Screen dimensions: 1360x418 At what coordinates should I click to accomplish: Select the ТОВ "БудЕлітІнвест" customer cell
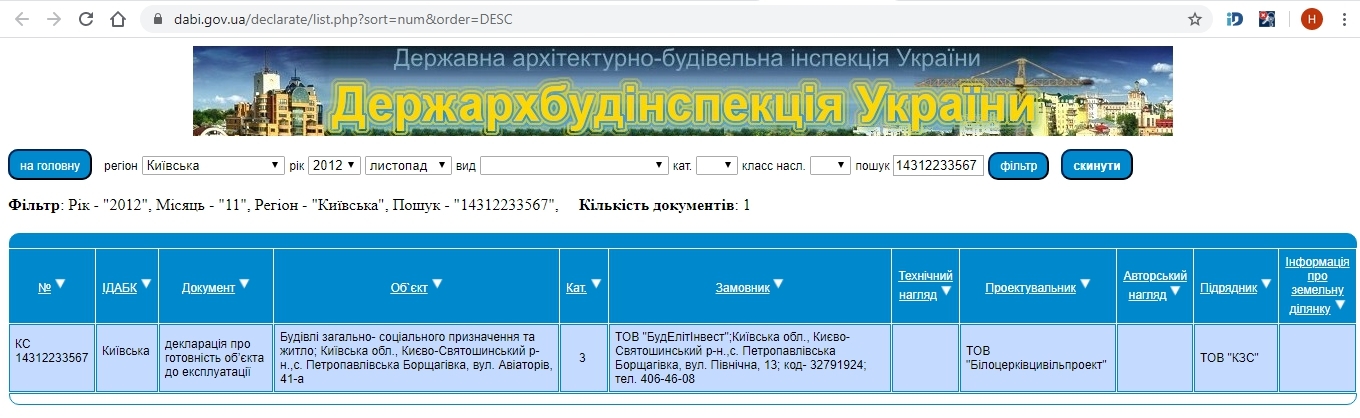coord(749,357)
